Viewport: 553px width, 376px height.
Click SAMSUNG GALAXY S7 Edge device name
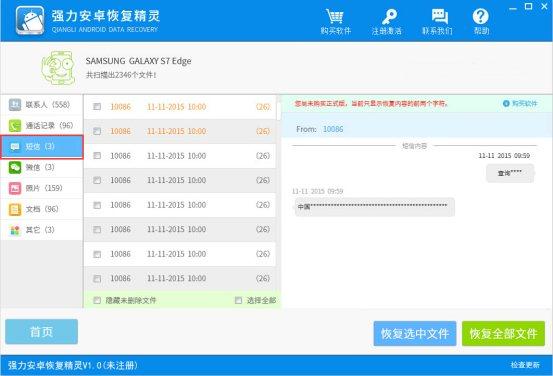pos(138,61)
